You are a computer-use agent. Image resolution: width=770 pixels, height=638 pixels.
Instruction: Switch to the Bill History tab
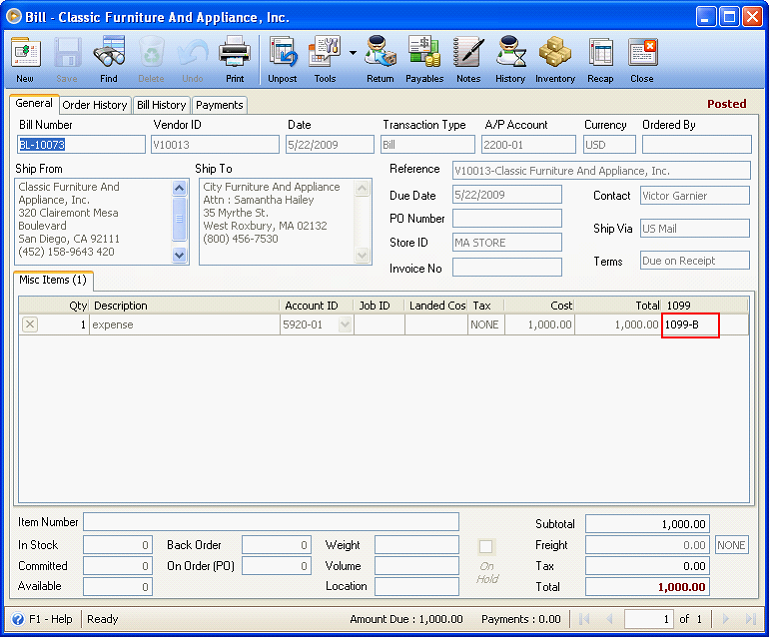click(x=162, y=105)
